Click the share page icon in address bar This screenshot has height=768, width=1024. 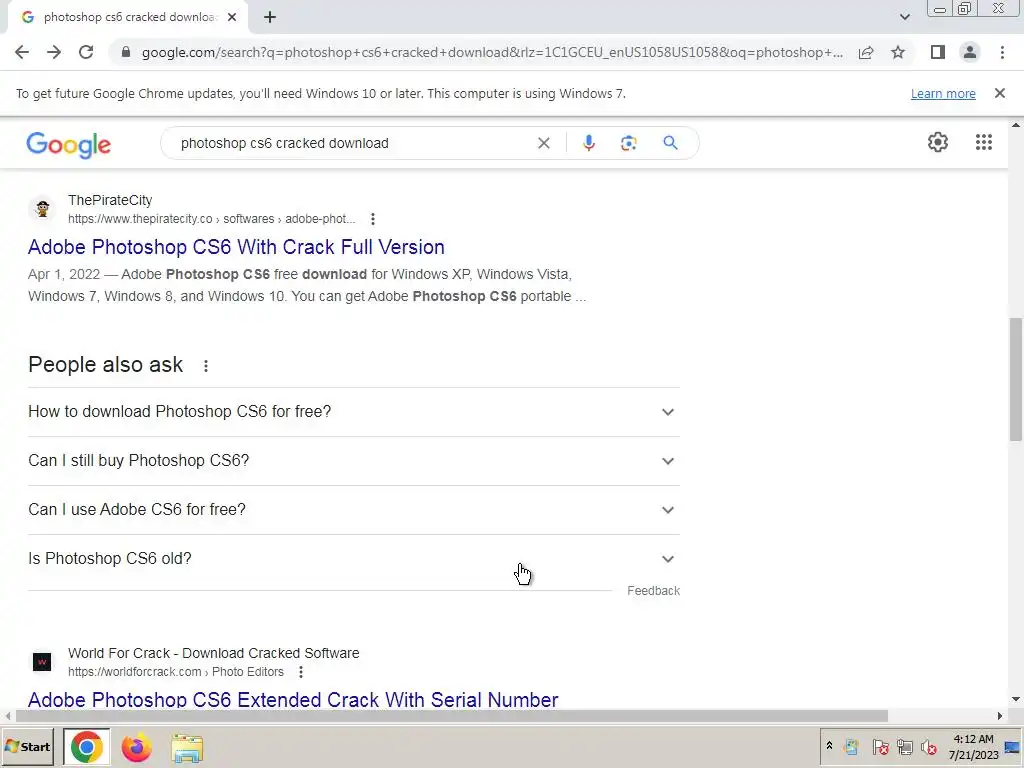coord(866,52)
